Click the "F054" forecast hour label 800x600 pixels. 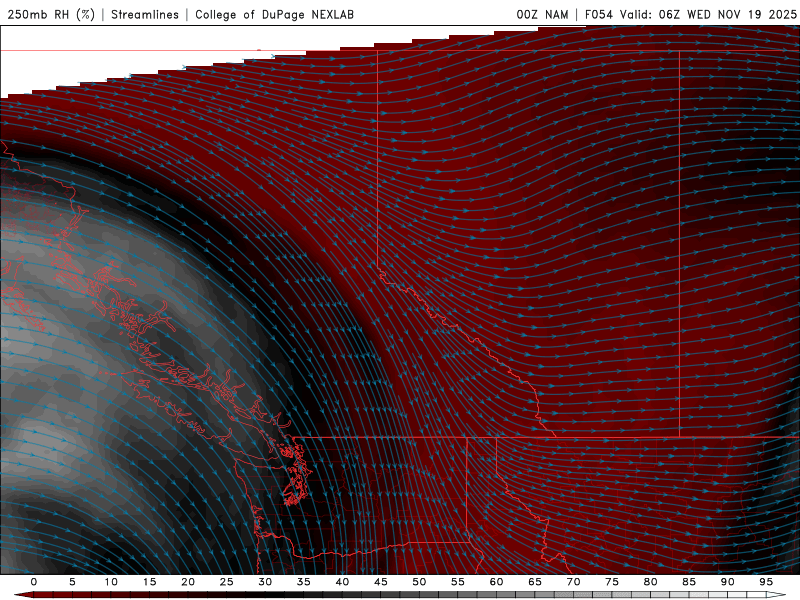pyautogui.click(x=599, y=14)
